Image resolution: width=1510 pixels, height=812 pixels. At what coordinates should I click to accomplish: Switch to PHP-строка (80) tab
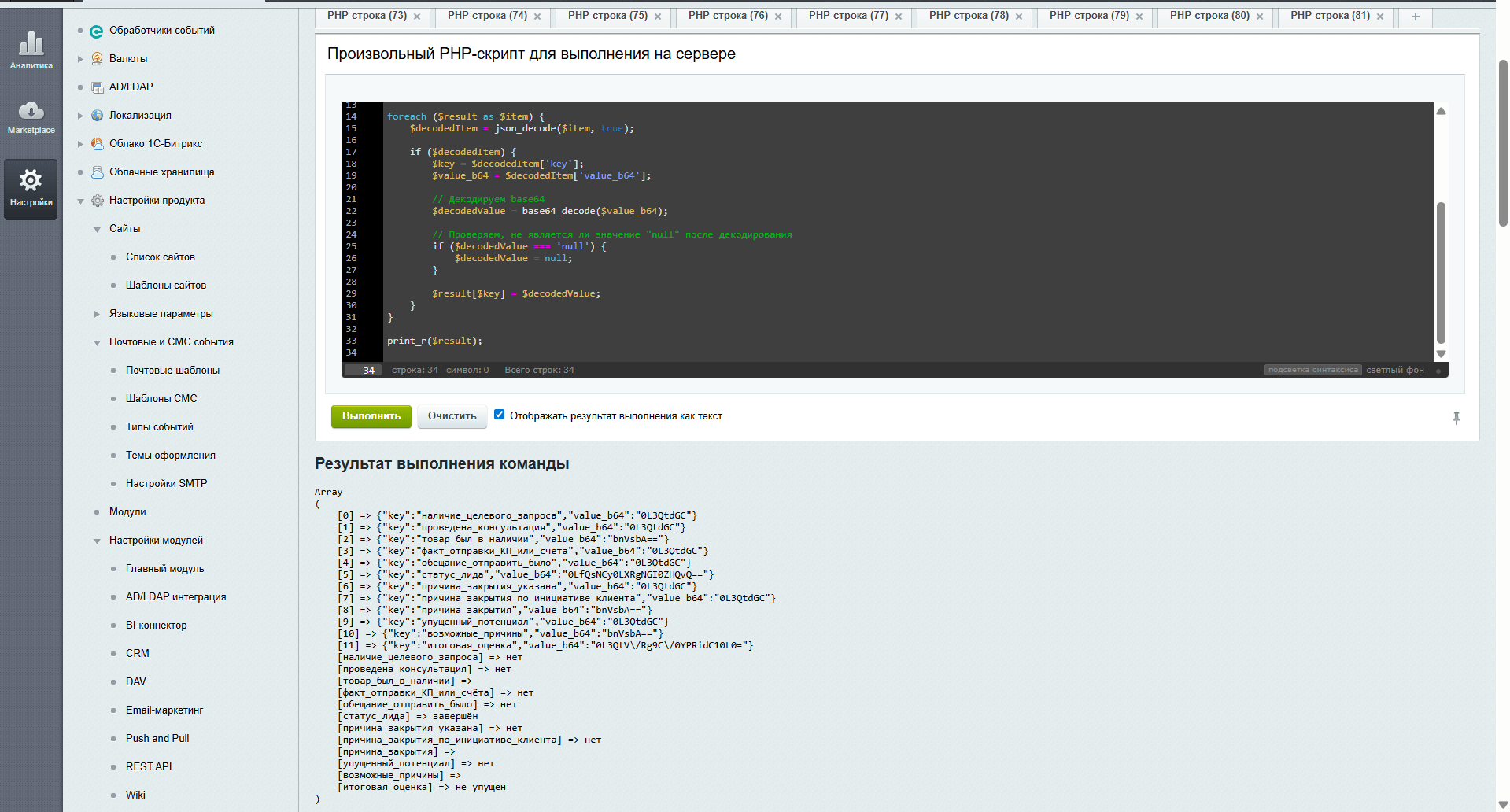coord(1209,16)
